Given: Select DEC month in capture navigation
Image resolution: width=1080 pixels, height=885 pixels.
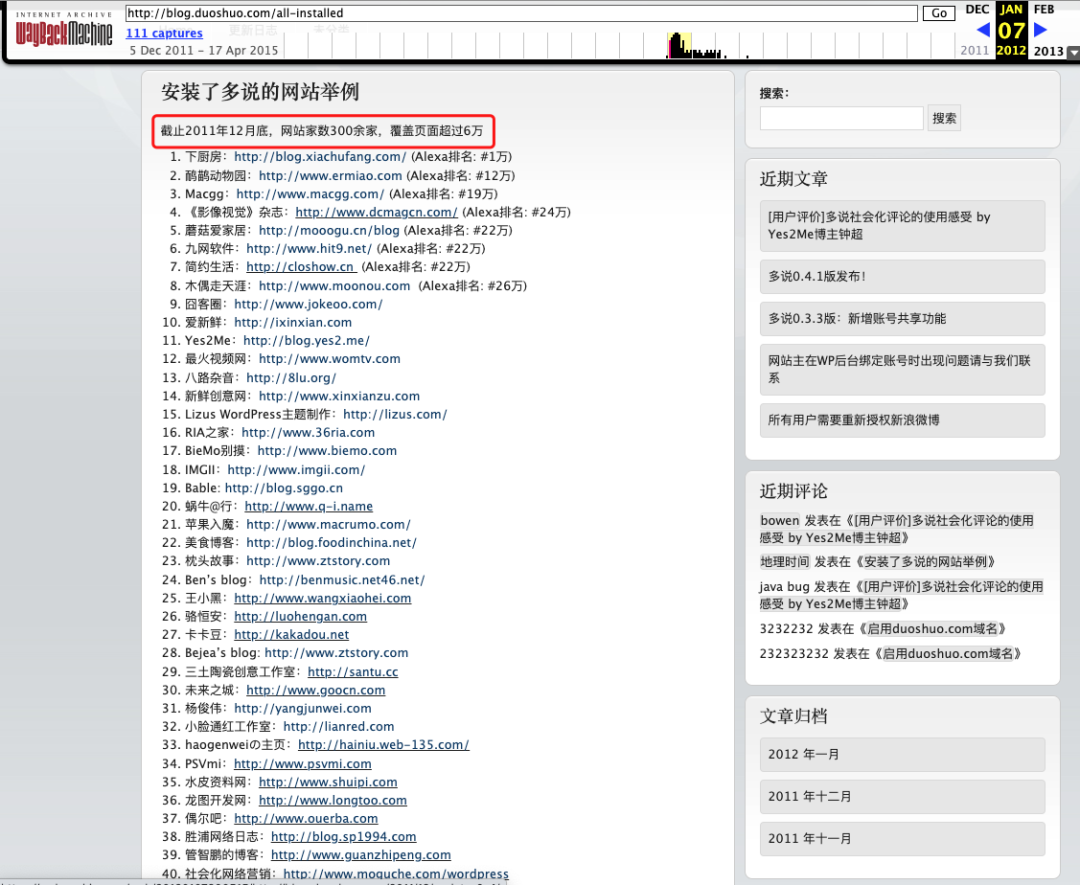Looking at the screenshot, I should coord(976,10).
